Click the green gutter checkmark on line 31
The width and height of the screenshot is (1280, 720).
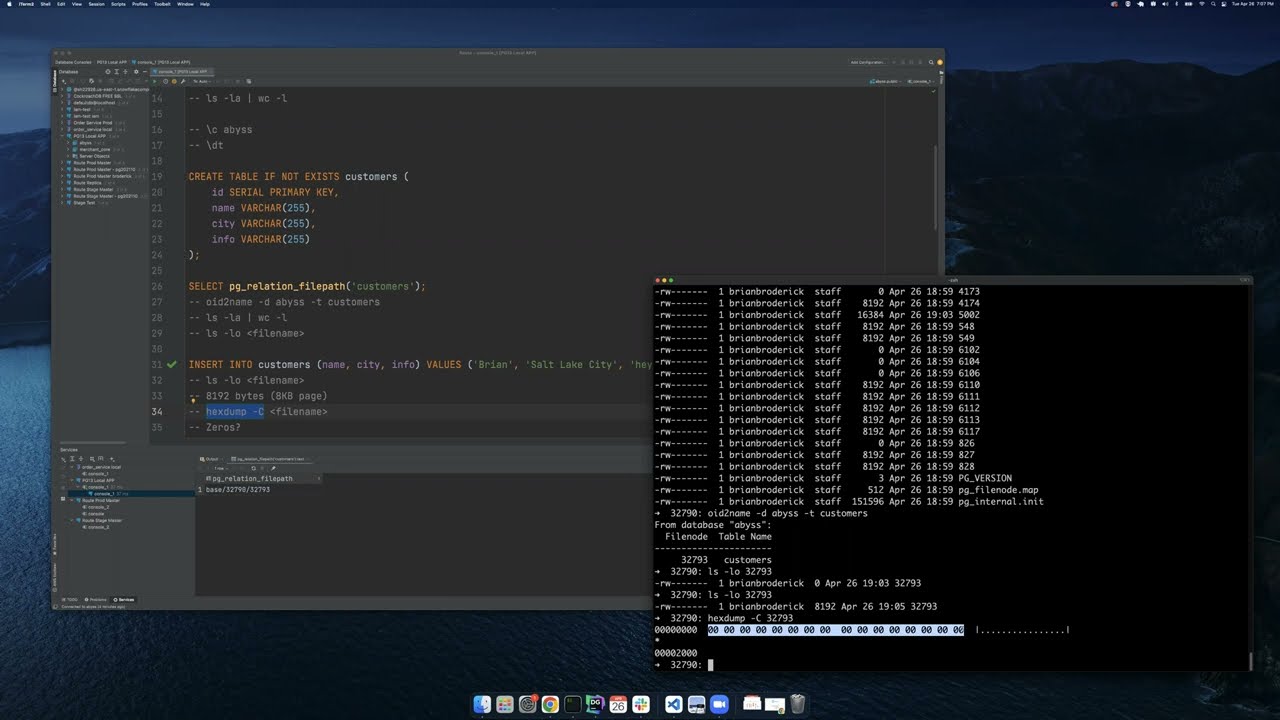[172, 365]
